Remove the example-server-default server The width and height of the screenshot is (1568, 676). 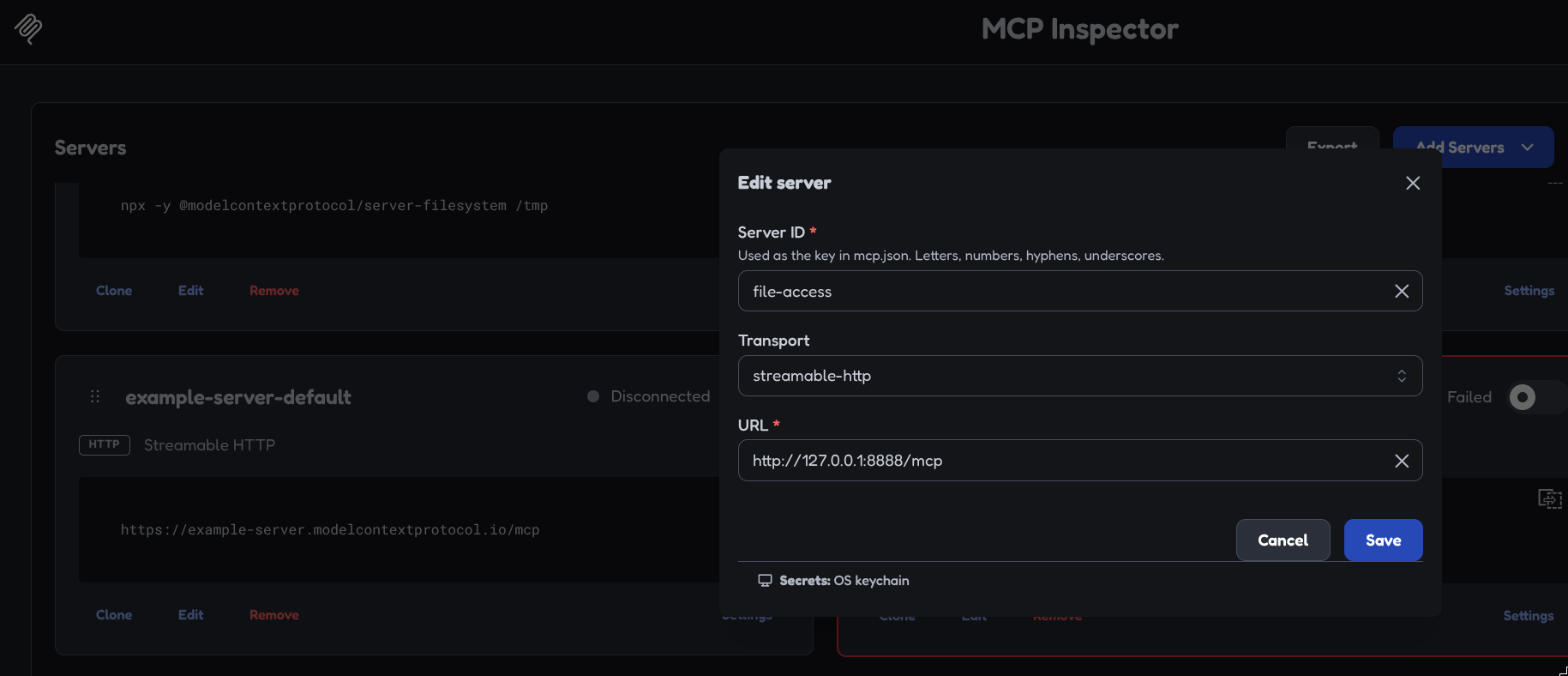click(x=274, y=615)
